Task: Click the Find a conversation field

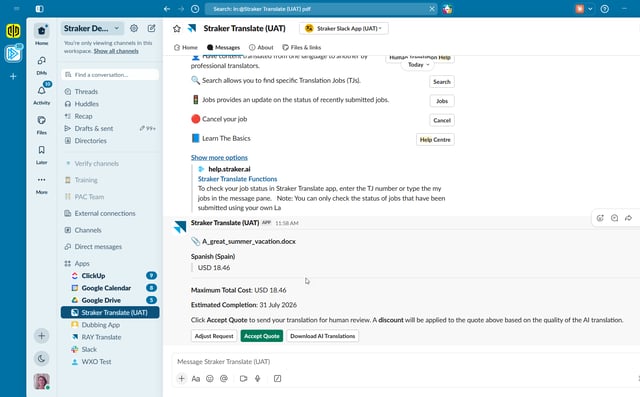Action: pos(110,75)
